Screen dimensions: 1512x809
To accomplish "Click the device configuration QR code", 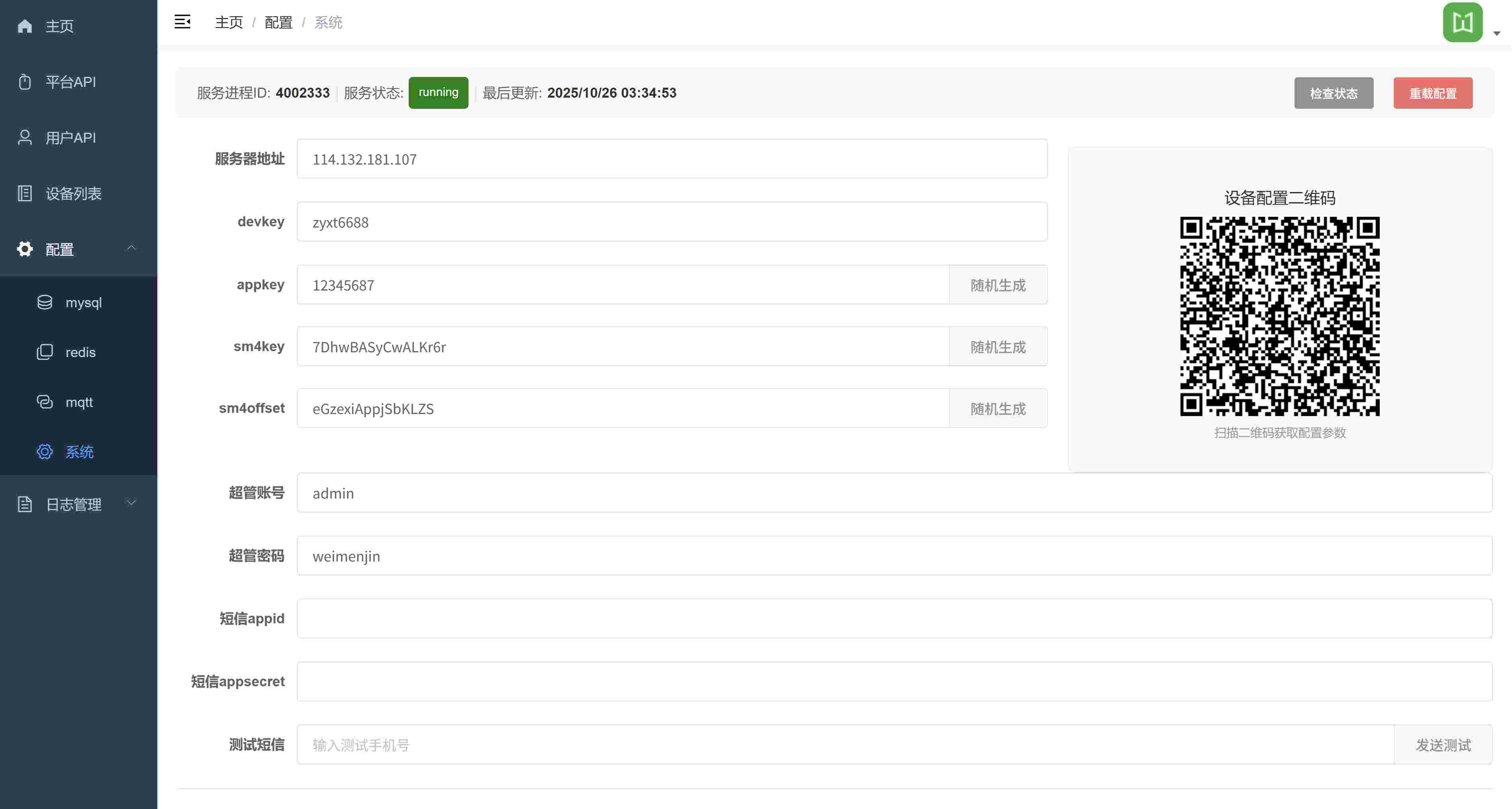I will (1280, 316).
